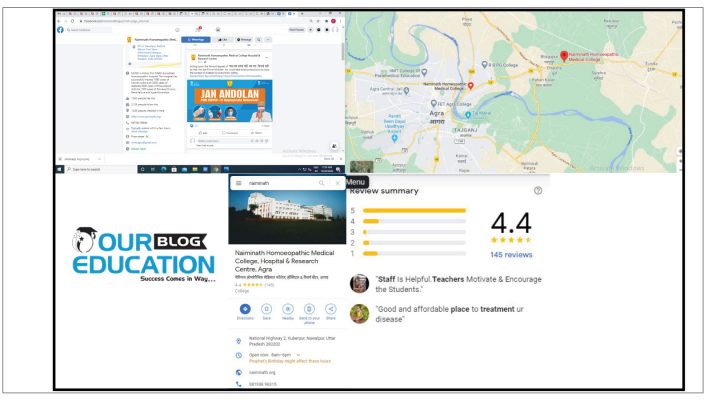Click the page search magnifier button
The height and width of the screenshot is (400, 704).
click(x=259, y=40)
